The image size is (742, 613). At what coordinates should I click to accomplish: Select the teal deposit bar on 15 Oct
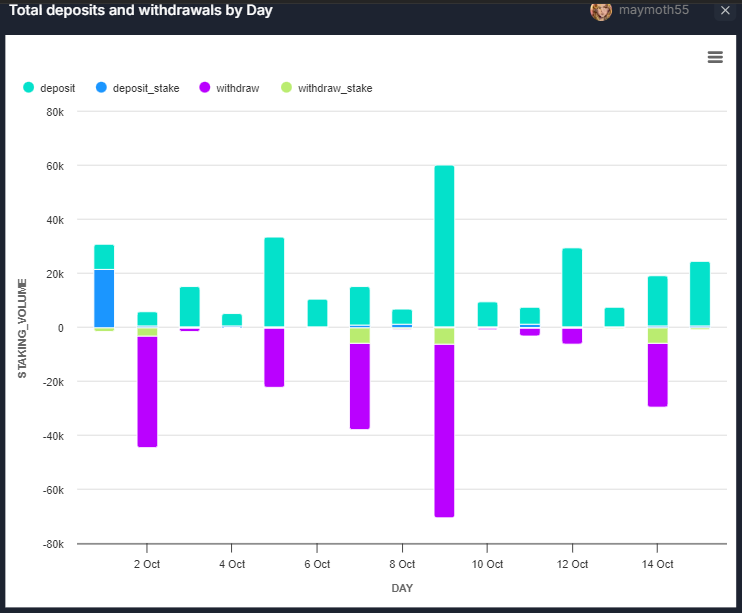[700, 293]
